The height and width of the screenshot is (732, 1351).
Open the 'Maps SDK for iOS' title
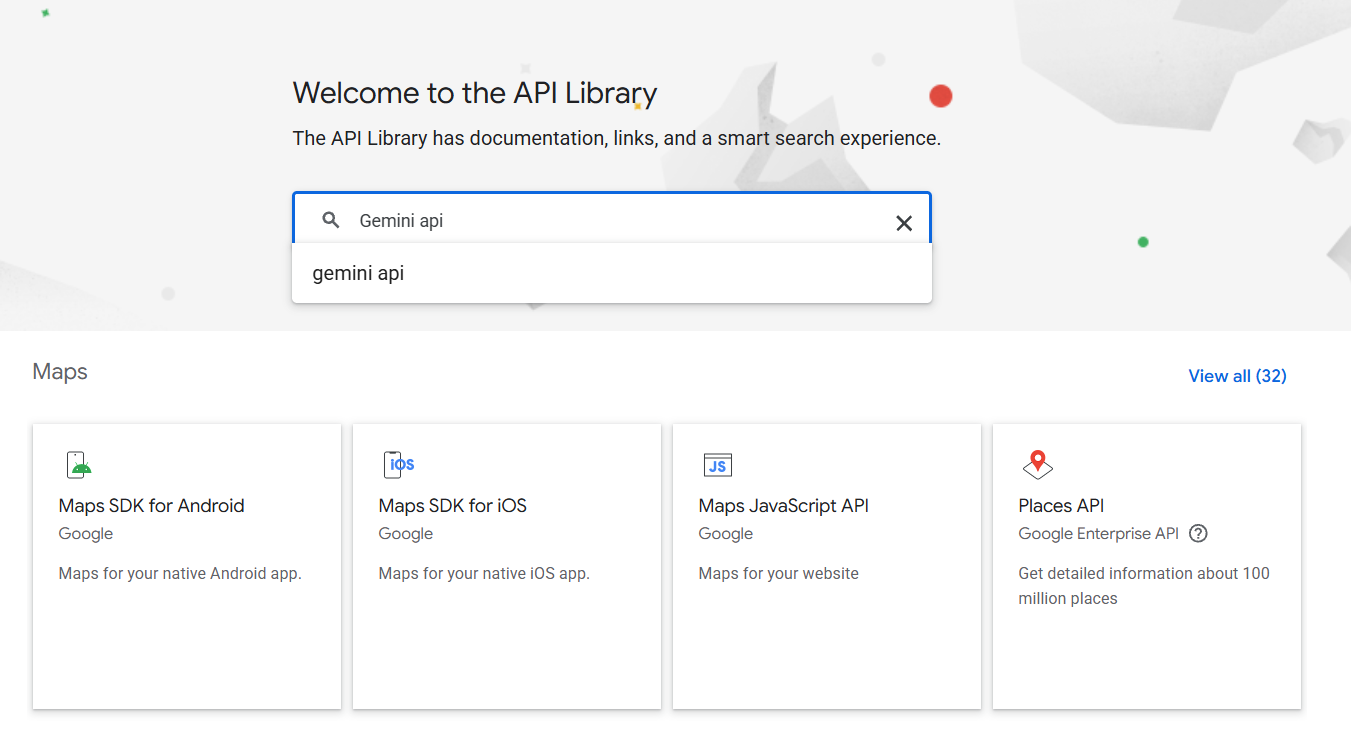452,506
